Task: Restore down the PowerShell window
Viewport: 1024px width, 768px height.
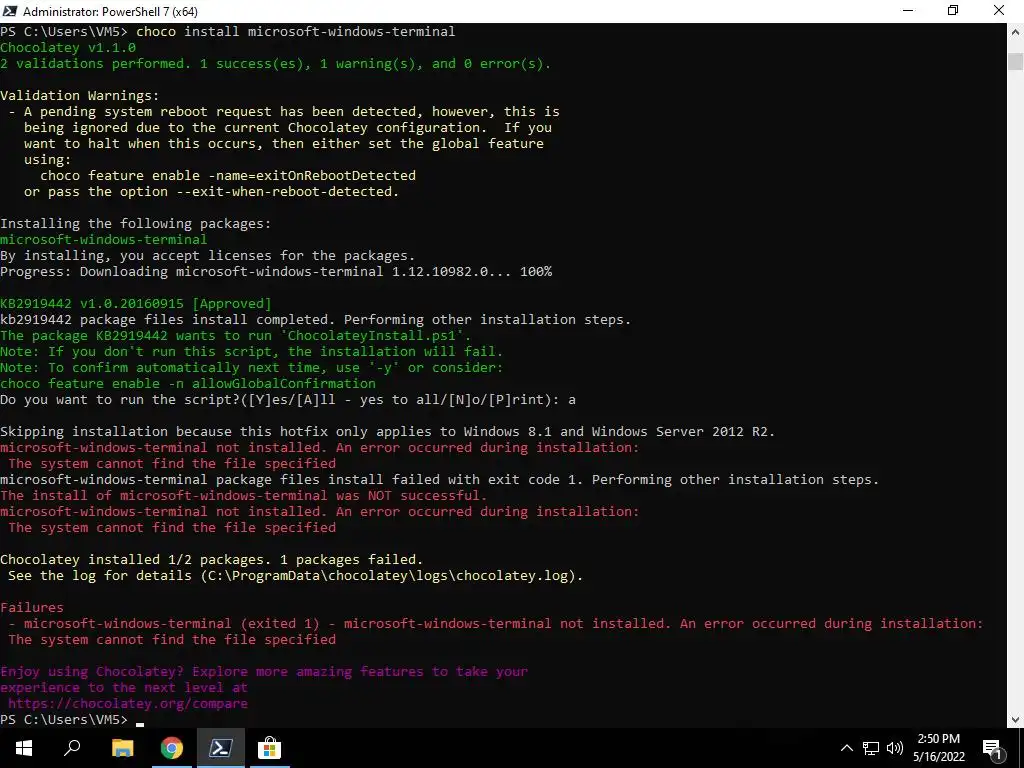Action: (x=953, y=11)
